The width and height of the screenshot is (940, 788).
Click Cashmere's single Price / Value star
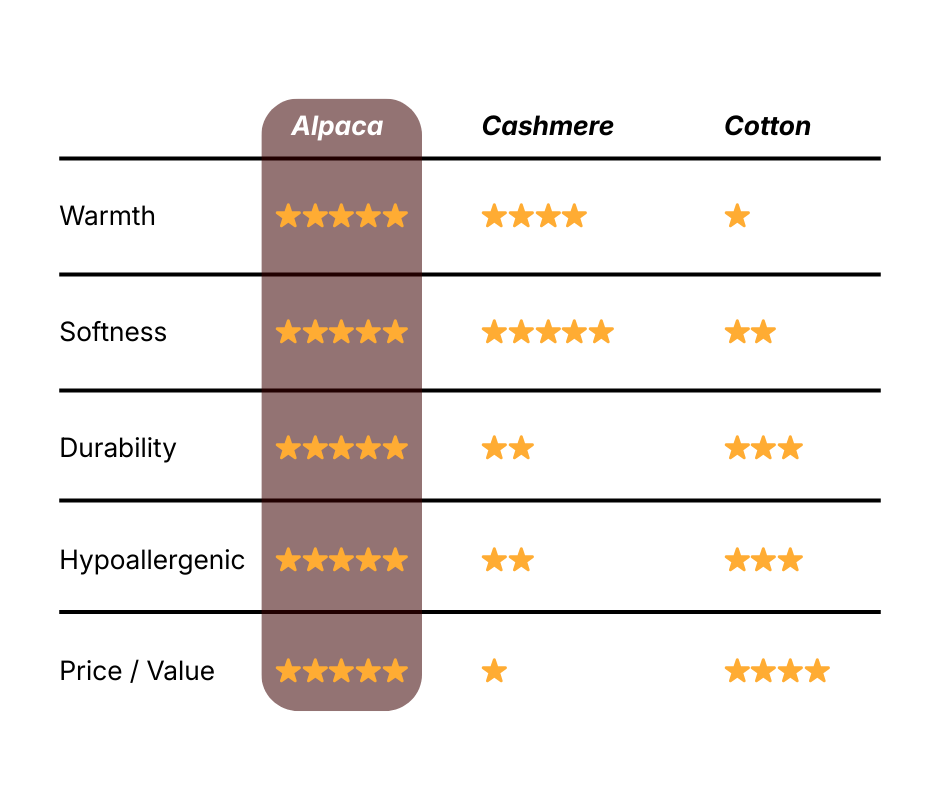[494, 670]
